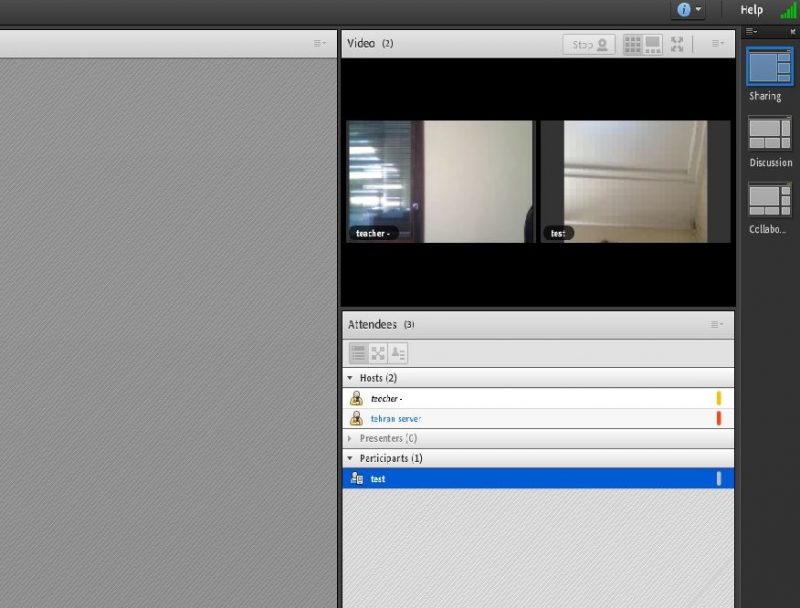Screen dimensions: 800x608
Task: Collapse the Participants group
Action: (x=350, y=458)
